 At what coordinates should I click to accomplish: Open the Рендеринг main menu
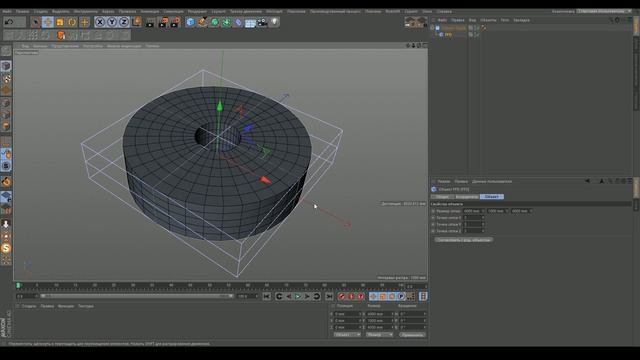197,11
